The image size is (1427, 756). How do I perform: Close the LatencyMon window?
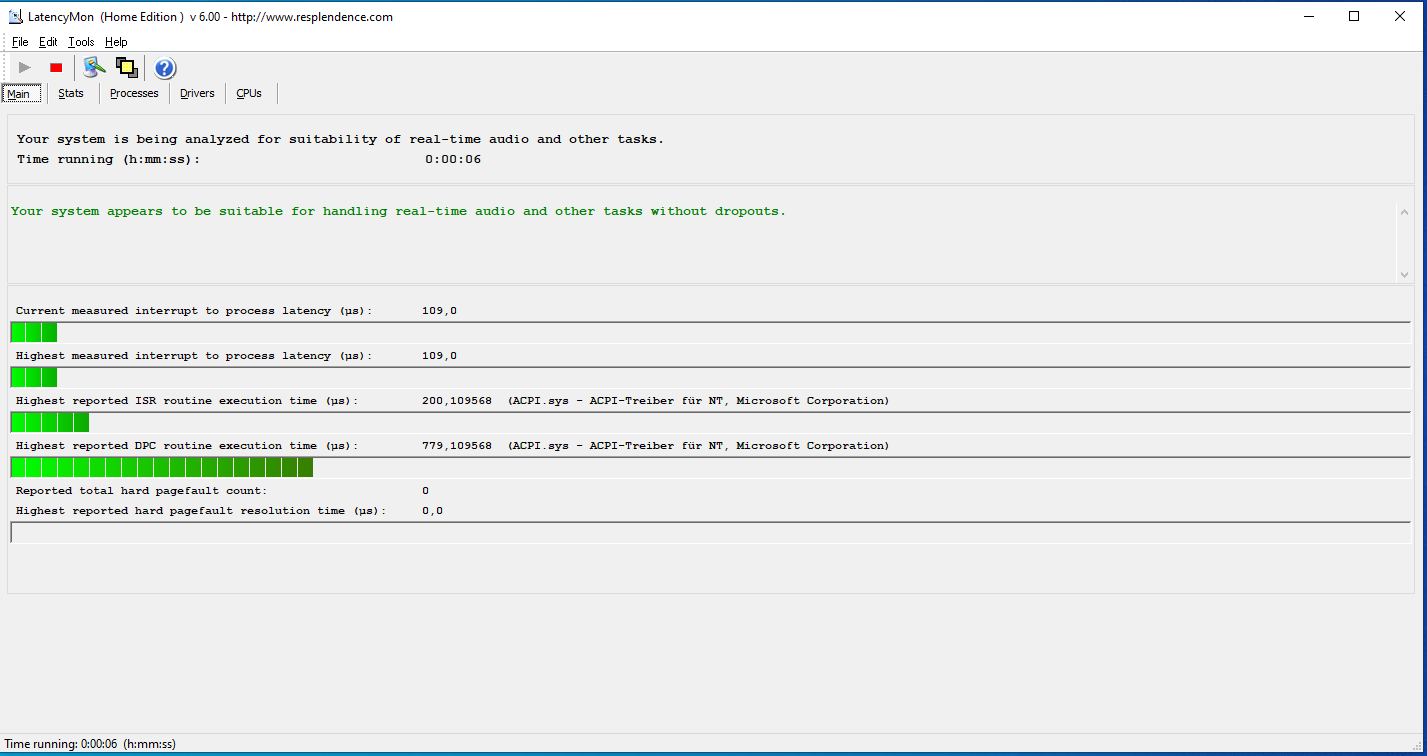(1400, 16)
